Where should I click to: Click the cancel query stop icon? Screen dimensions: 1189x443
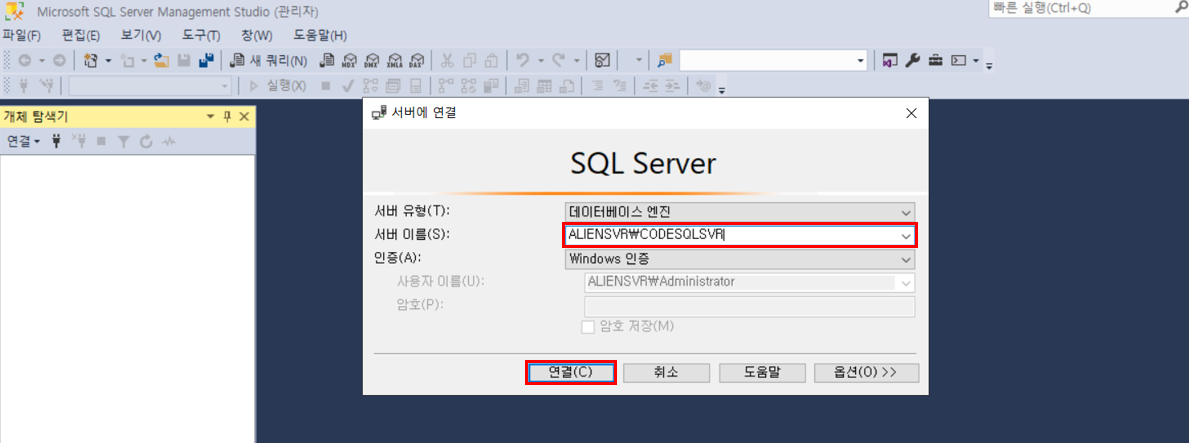(x=326, y=86)
